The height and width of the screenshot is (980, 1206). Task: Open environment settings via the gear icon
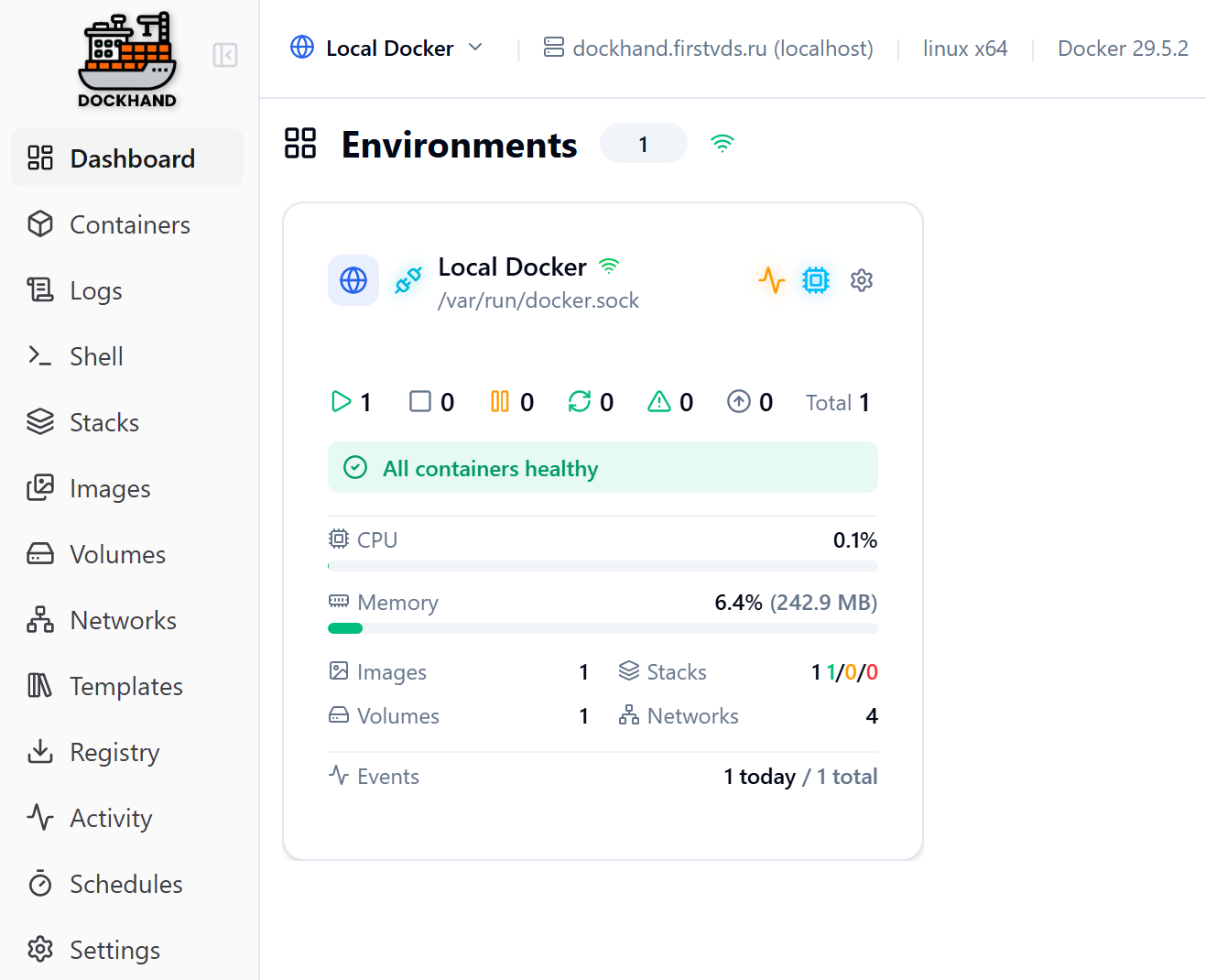pyautogui.click(x=862, y=279)
